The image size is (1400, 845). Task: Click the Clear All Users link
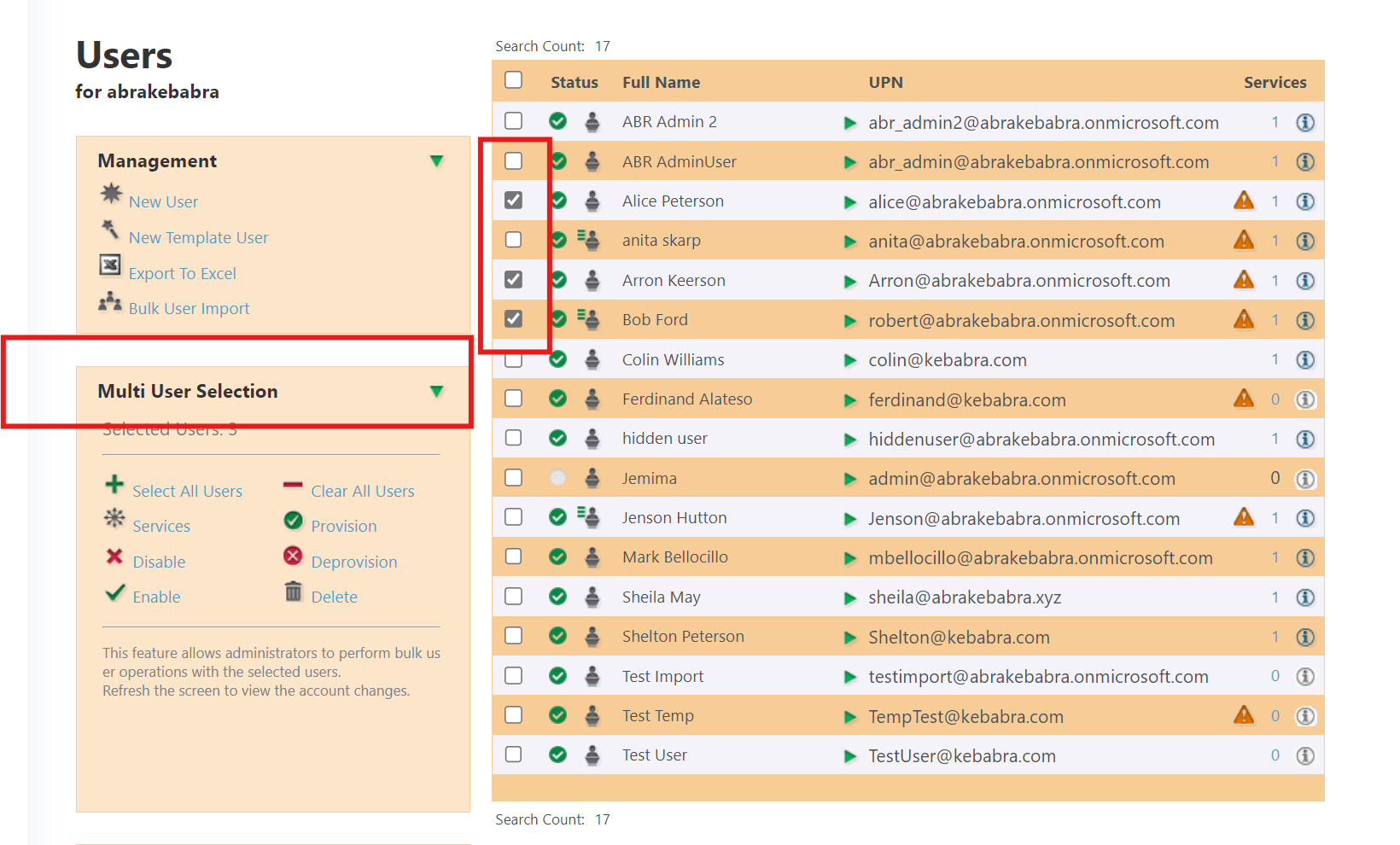click(x=362, y=491)
